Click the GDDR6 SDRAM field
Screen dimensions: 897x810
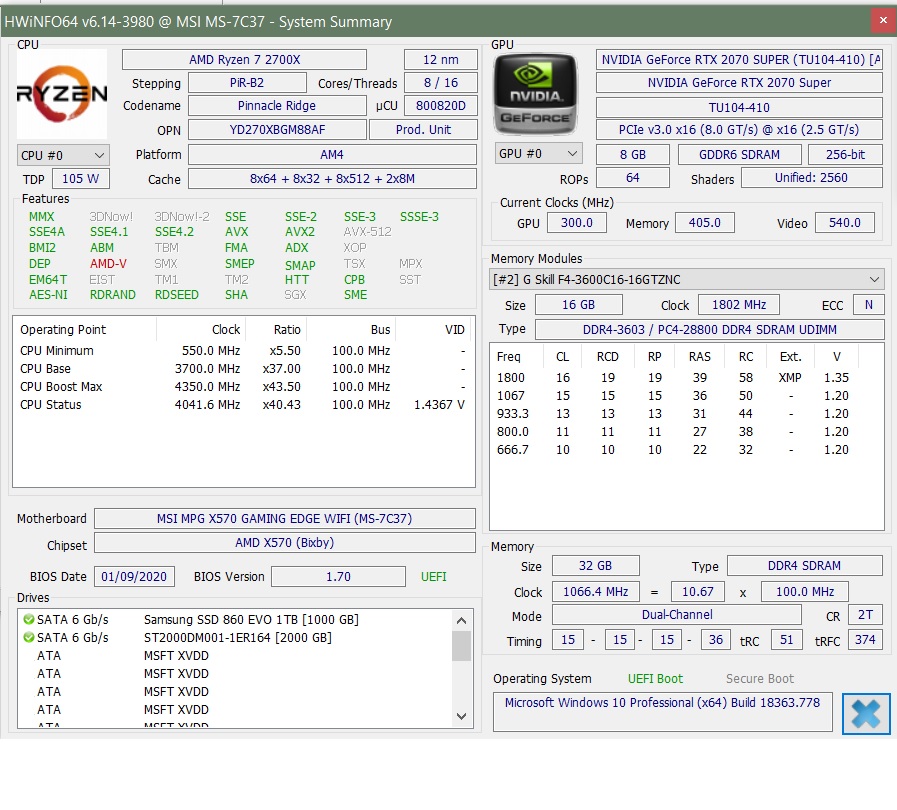pos(739,154)
